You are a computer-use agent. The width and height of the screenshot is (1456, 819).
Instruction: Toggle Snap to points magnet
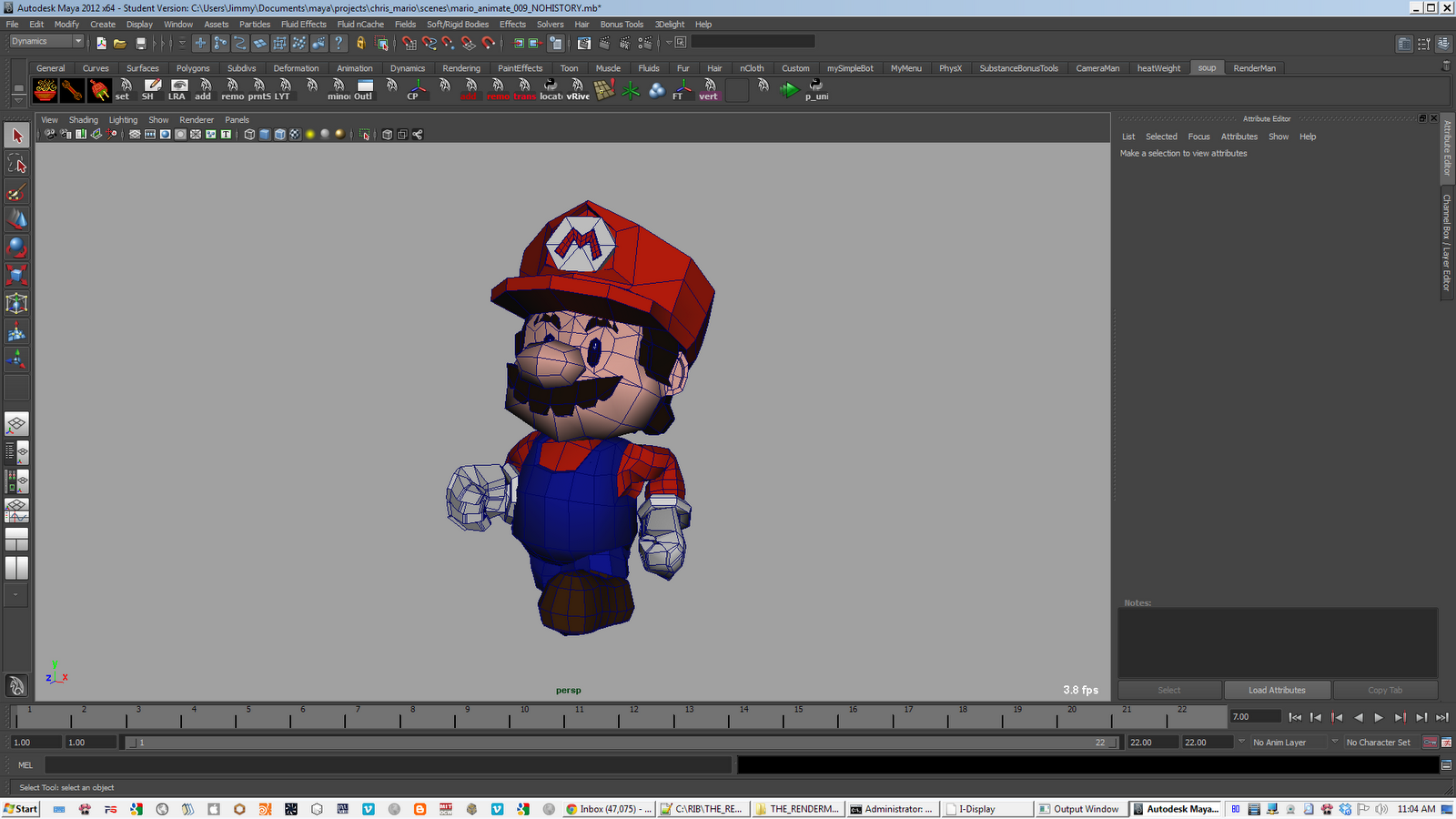coord(449,43)
